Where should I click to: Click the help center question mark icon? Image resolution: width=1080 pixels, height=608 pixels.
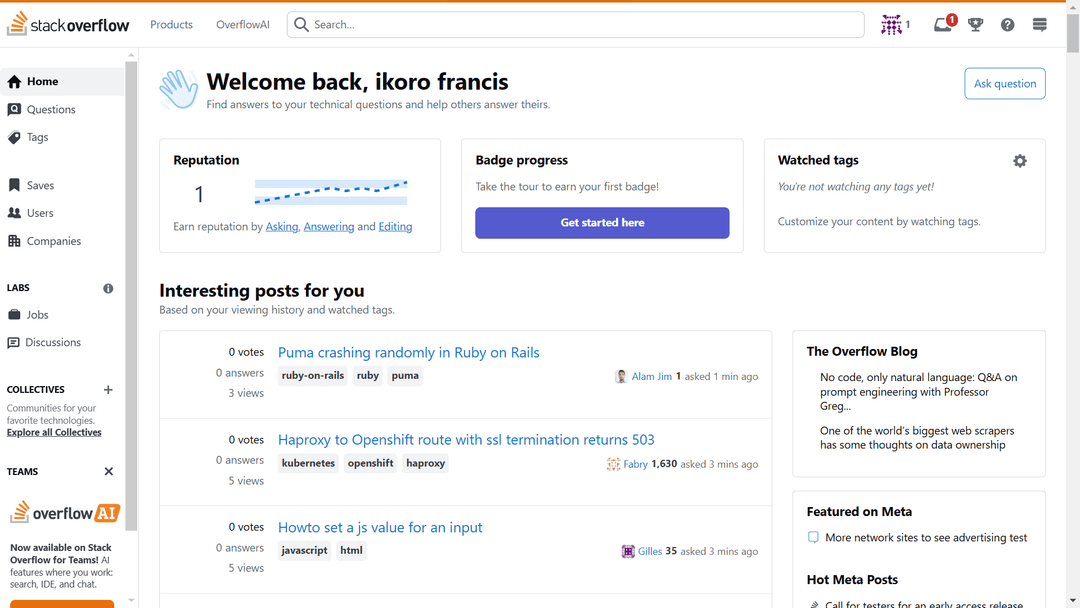click(x=1008, y=25)
